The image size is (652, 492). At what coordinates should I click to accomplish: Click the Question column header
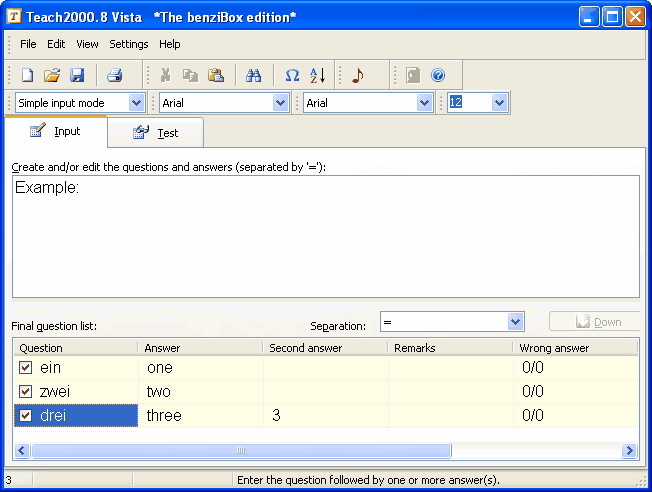[76, 348]
